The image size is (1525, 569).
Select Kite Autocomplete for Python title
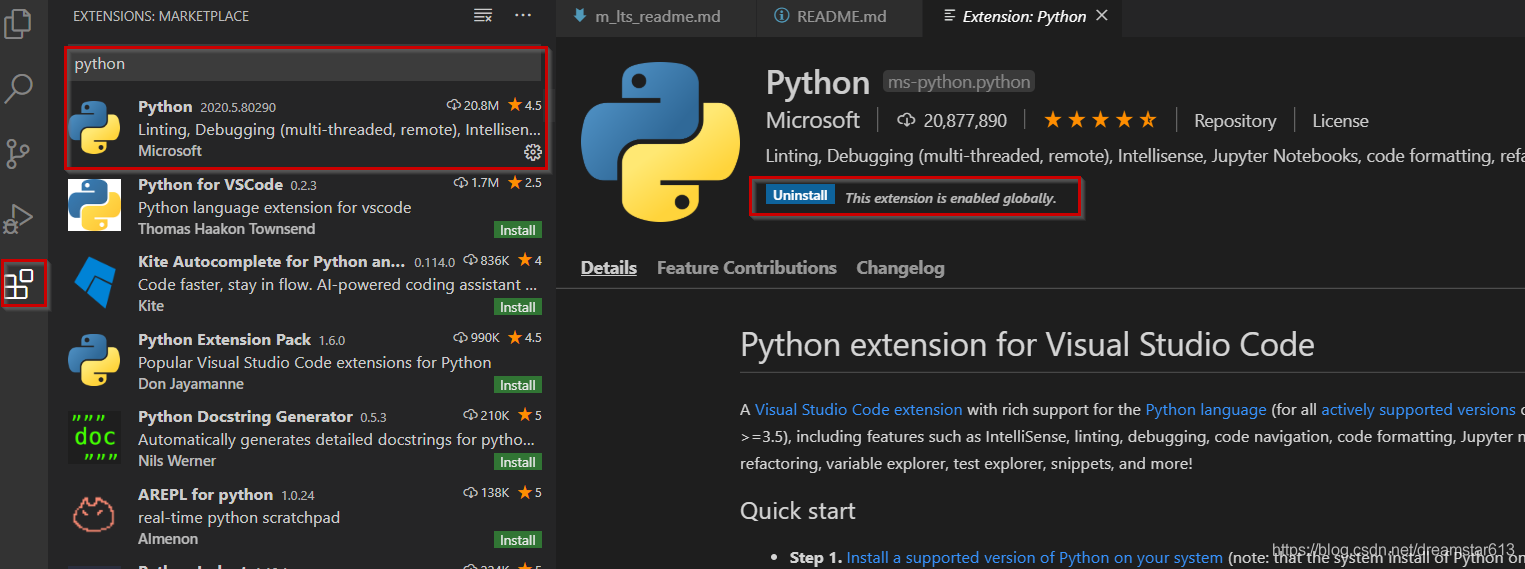point(272,261)
